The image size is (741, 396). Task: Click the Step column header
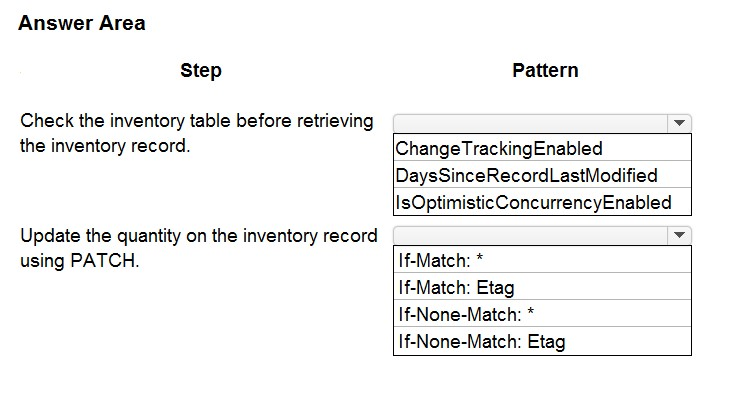click(x=201, y=70)
